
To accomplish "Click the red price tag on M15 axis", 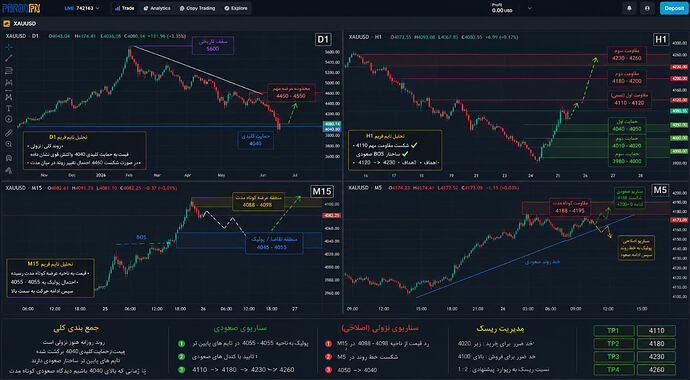I will coord(331,216).
